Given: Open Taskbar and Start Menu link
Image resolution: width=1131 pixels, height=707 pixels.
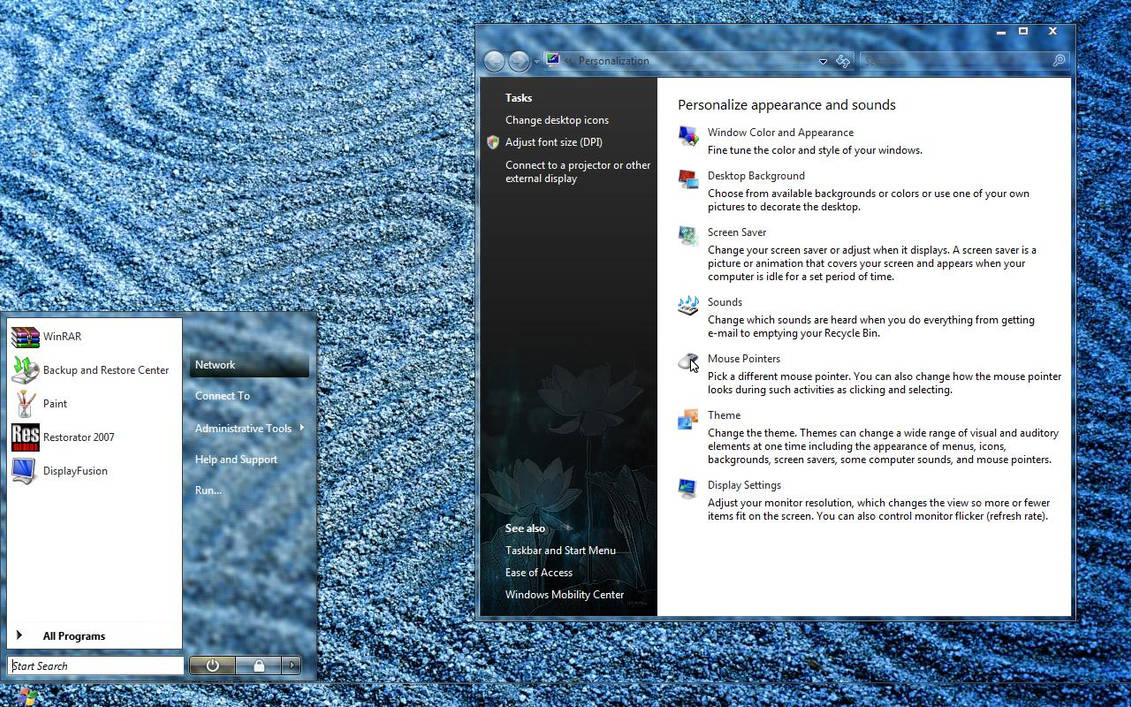Looking at the screenshot, I should click(x=560, y=550).
